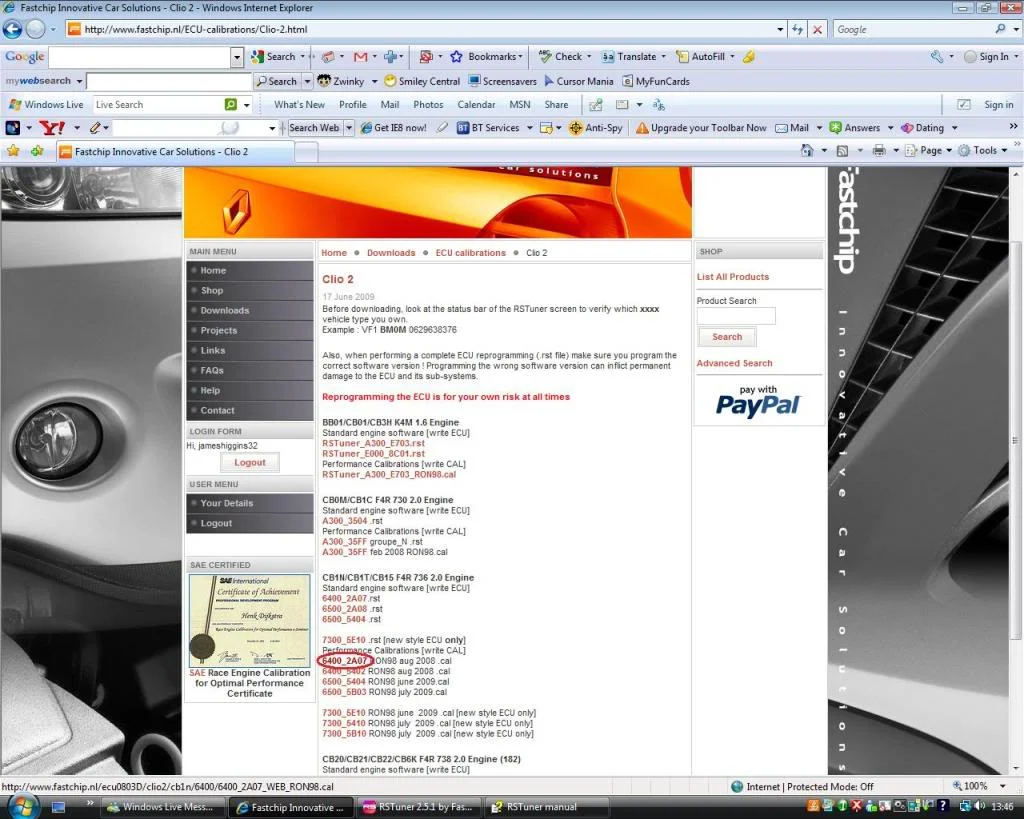Open MyFunCards from the toolbar

click(656, 82)
